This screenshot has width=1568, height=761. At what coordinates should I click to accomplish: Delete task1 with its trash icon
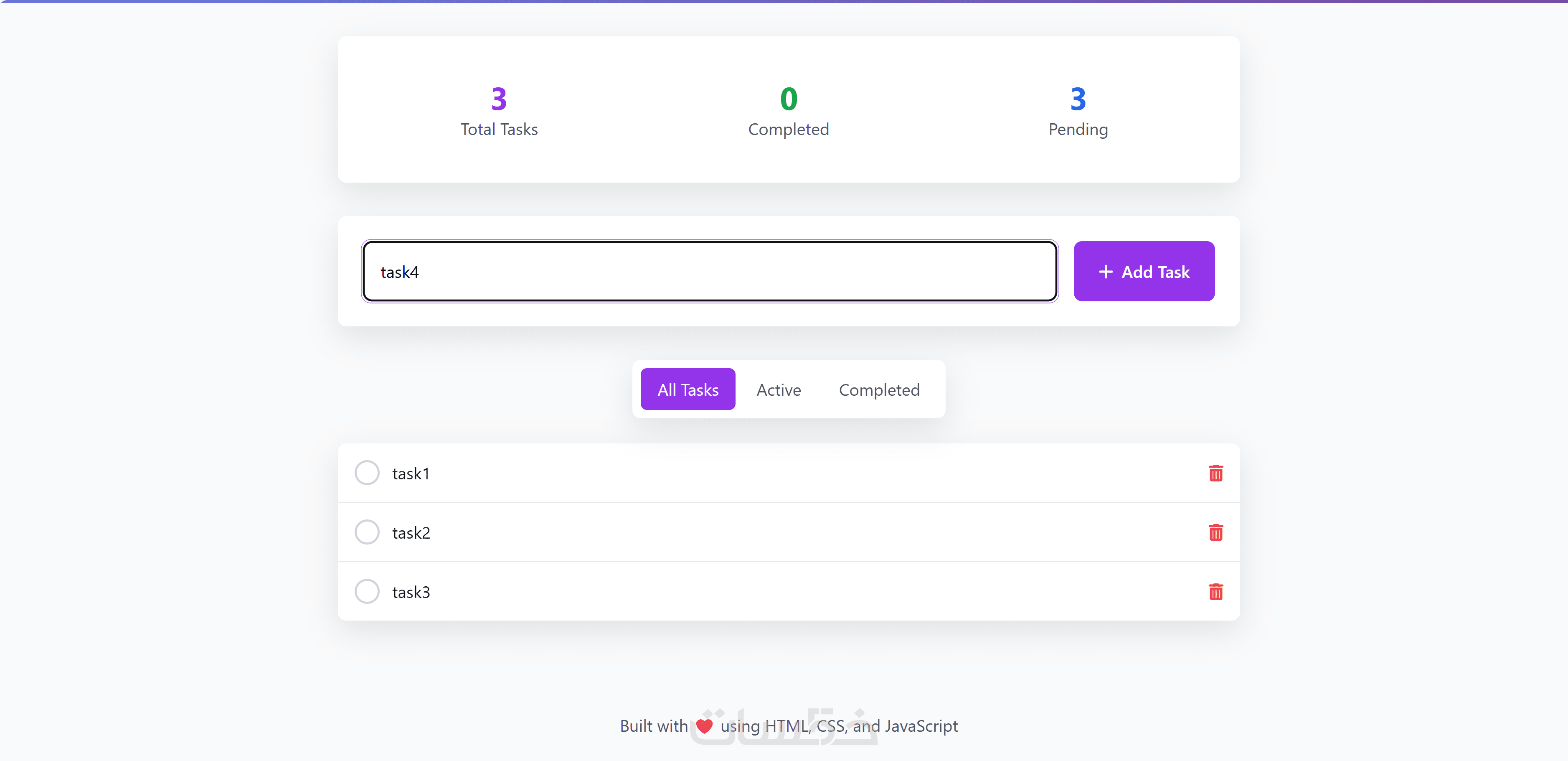point(1215,473)
